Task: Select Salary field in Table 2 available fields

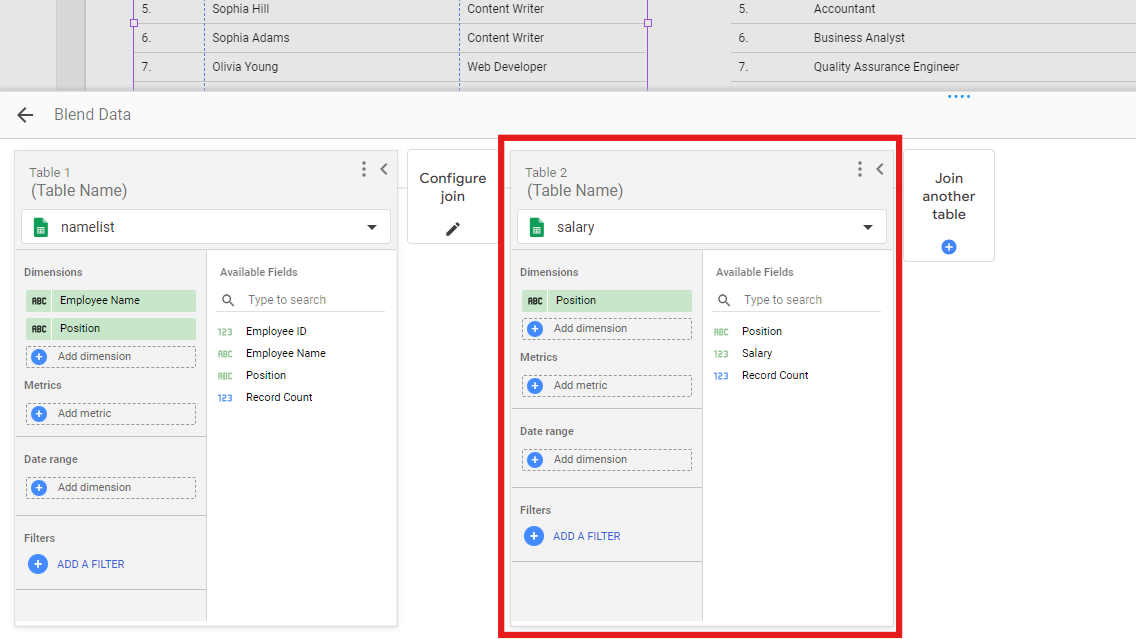Action: 757,353
